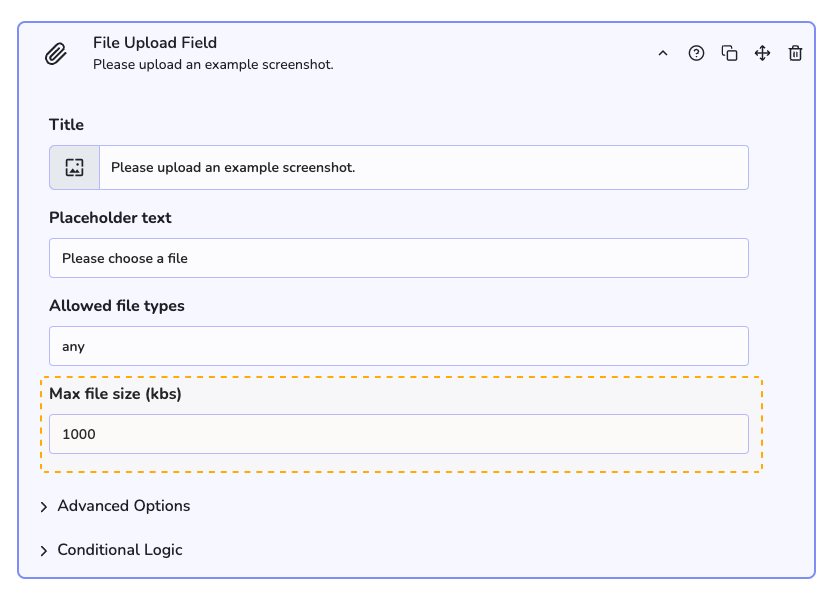Click the File Upload Field heading
The width and height of the screenshot is (836, 599).
[155, 43]
